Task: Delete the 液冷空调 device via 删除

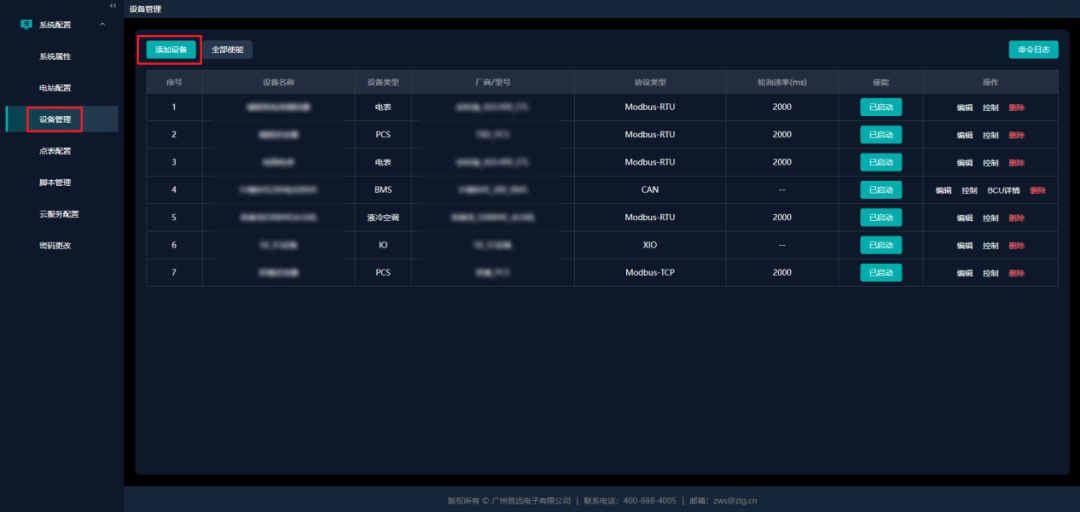Action: coord(1017,218)
